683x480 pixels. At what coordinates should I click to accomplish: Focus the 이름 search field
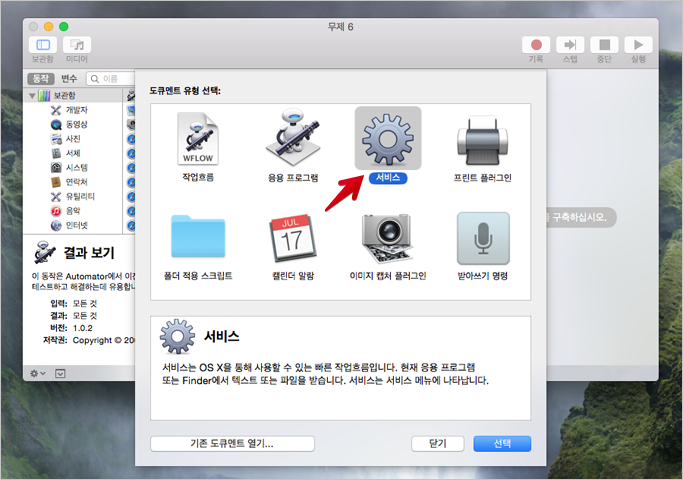(111, 78)
